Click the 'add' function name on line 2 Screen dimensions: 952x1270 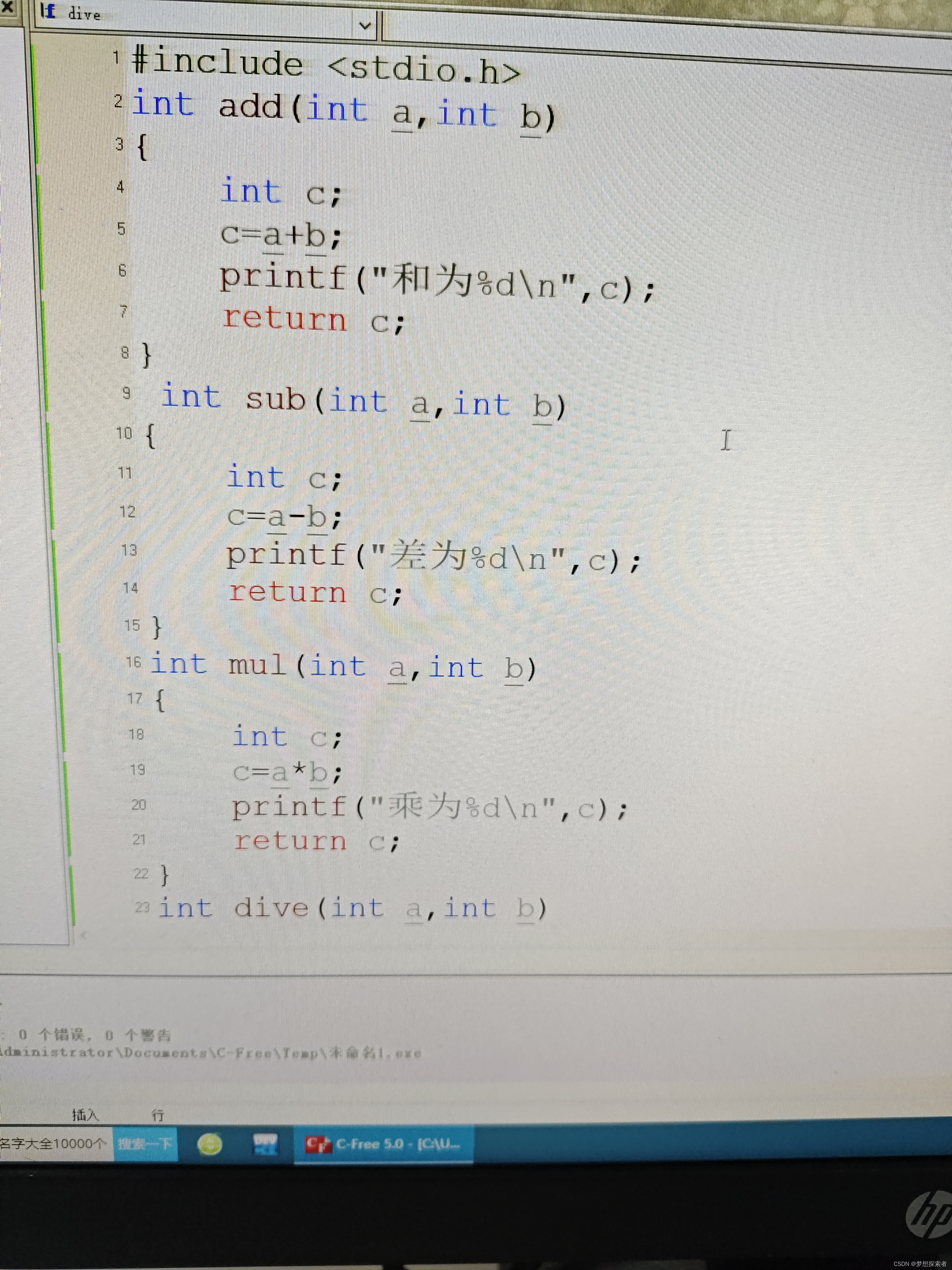[251, 107]
